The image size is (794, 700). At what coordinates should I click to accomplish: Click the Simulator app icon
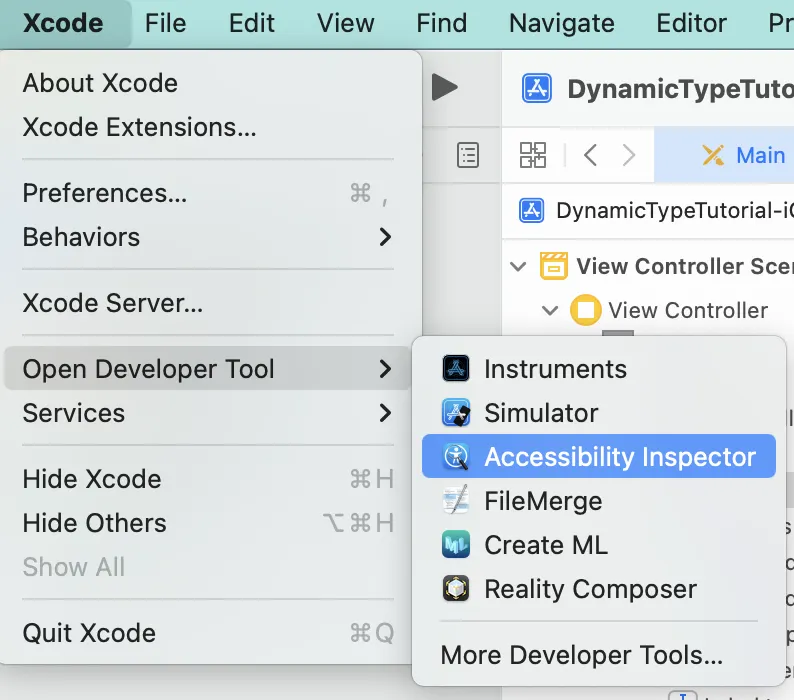456,413
